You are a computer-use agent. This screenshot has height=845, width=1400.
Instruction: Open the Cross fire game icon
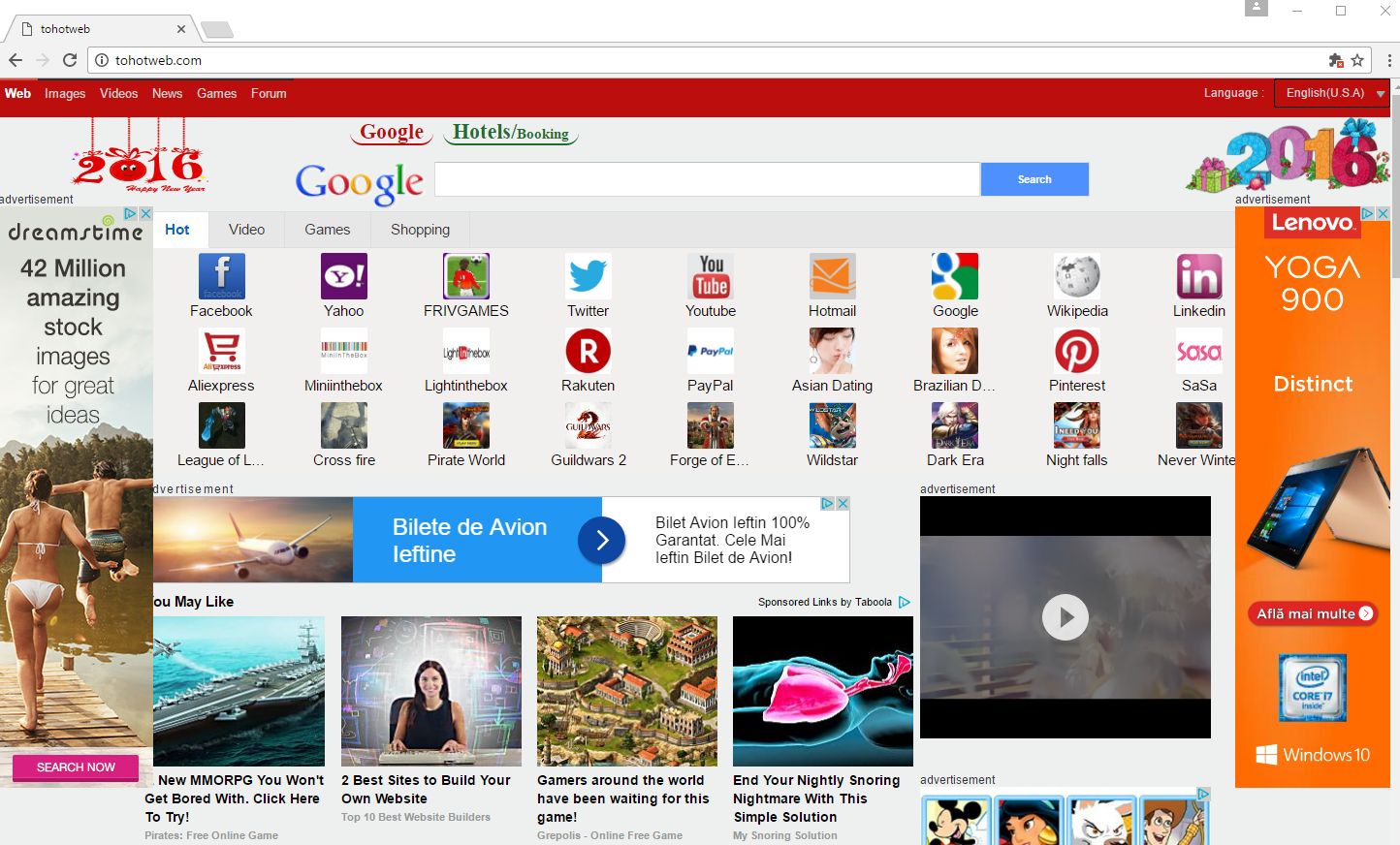(344, 425)
